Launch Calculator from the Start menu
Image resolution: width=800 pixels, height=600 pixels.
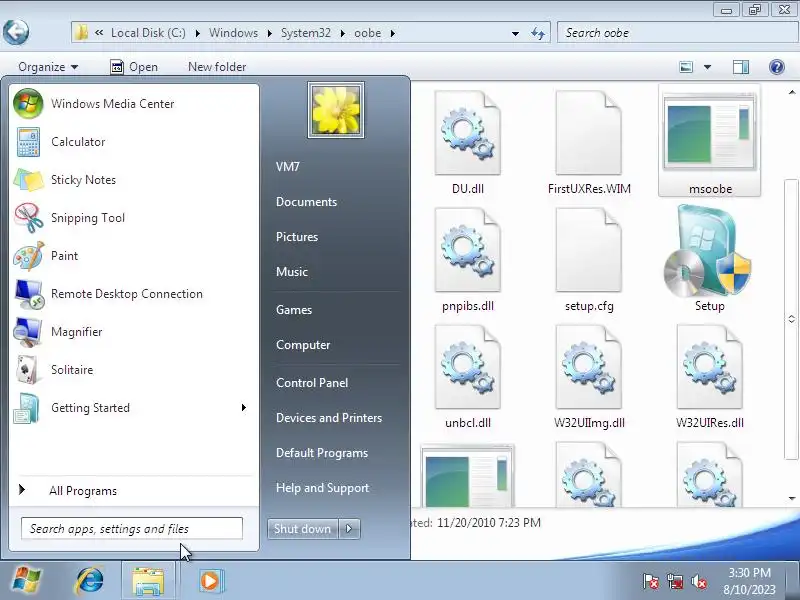tap(134, 142)
